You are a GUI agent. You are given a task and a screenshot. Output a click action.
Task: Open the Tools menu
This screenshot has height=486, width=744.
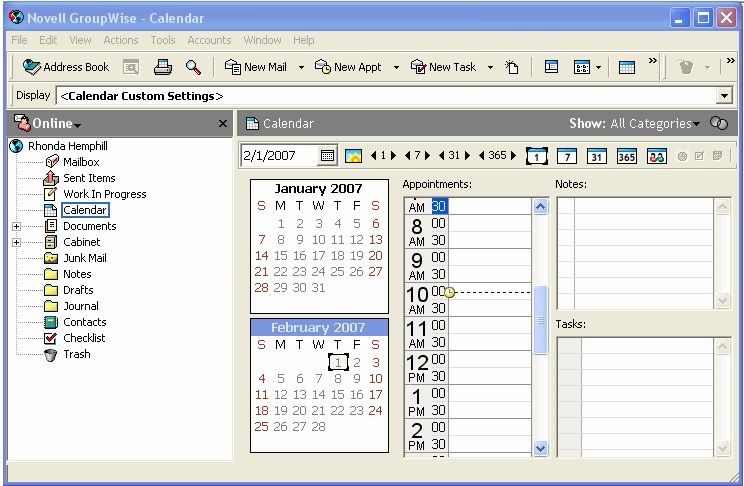[163, 40]
